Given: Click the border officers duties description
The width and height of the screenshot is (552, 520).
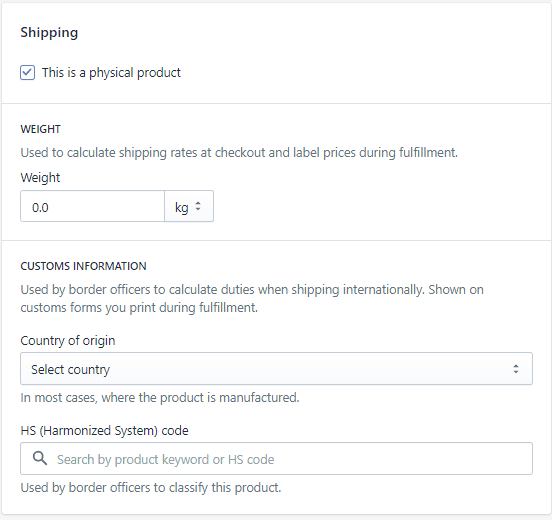Looking at the screenshot, I should 252,299.
